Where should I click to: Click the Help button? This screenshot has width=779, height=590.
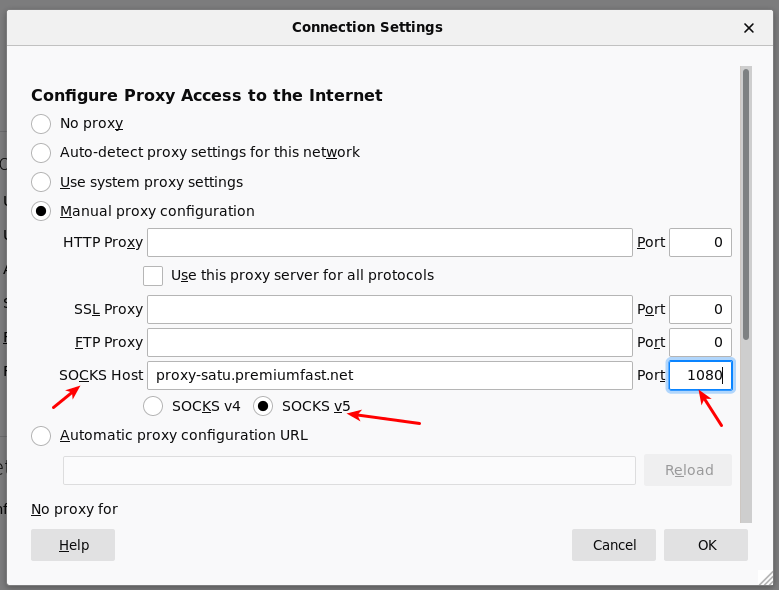[73, 545]
